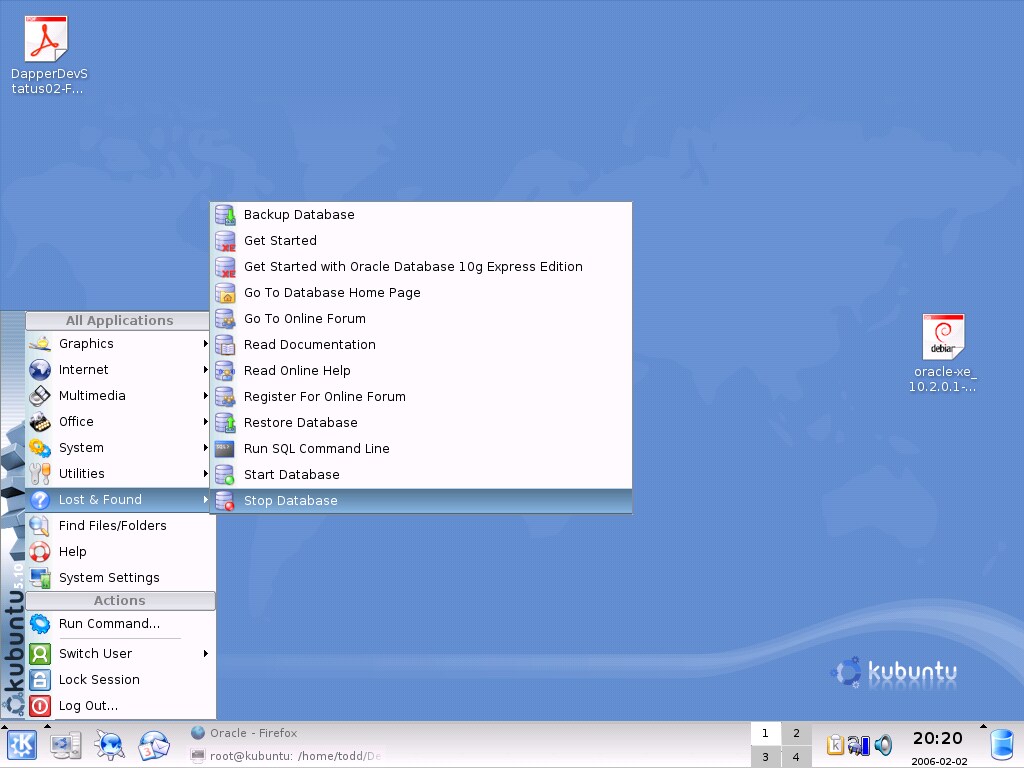This screenshot has width=1024, height=768.
Task: Click the Run Command gear icon
Action: point(40,624)
